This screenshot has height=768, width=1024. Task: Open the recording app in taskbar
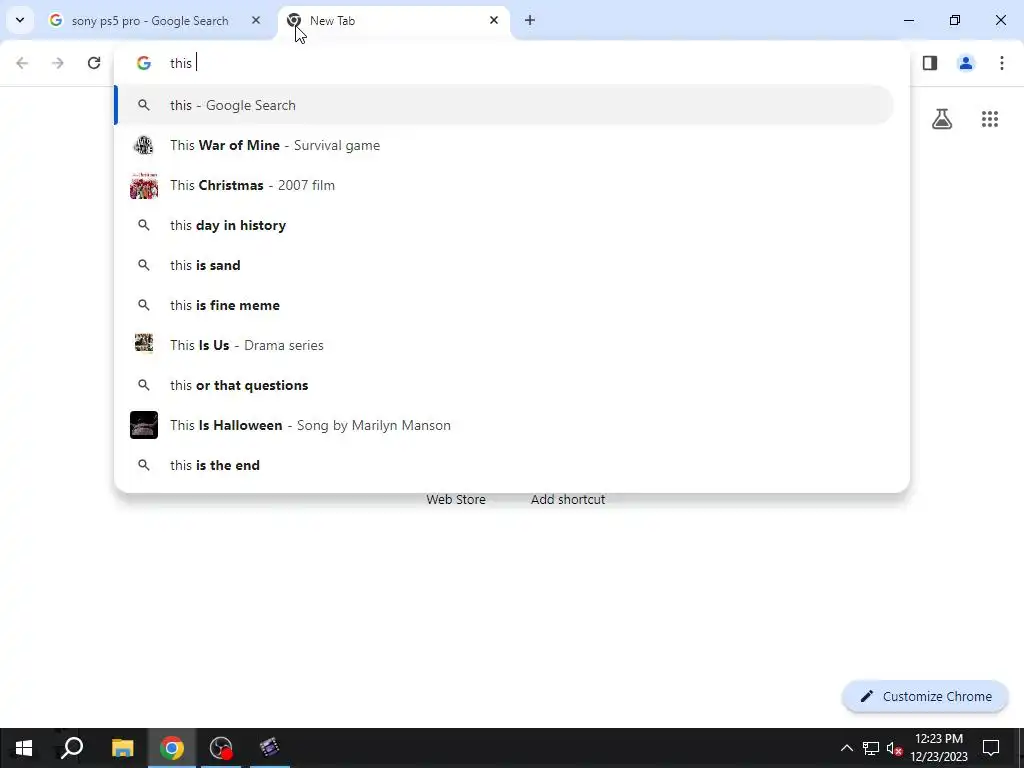pyautogui.click(x=221, y=748)
